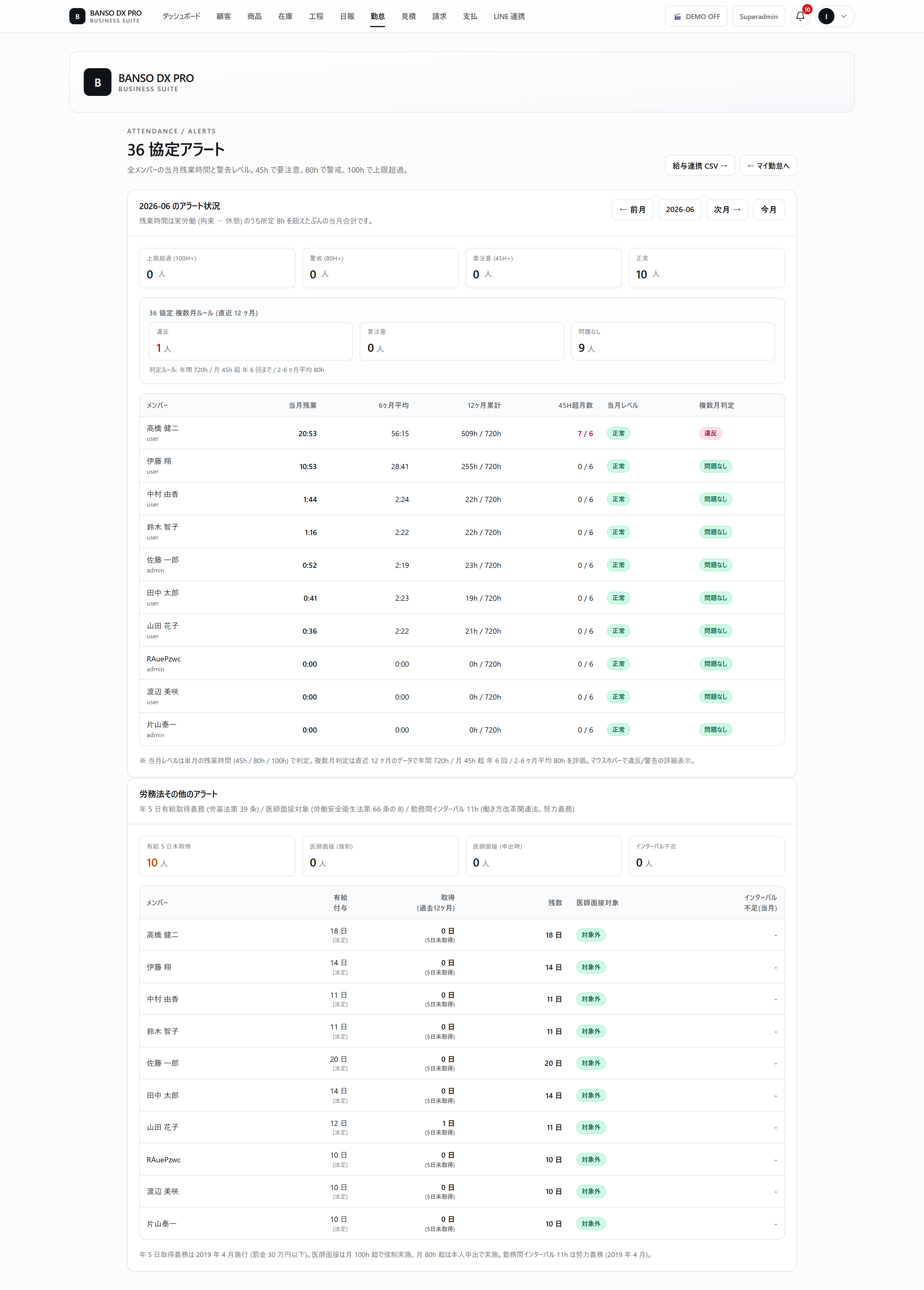
Task: Click the 給与連携 CSV button
Action: 700,166
